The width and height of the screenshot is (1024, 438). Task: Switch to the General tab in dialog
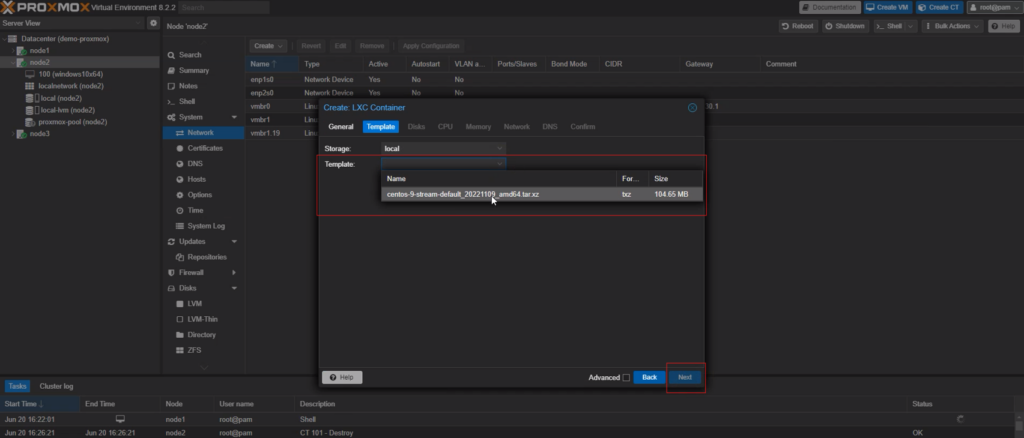point(341,127)
